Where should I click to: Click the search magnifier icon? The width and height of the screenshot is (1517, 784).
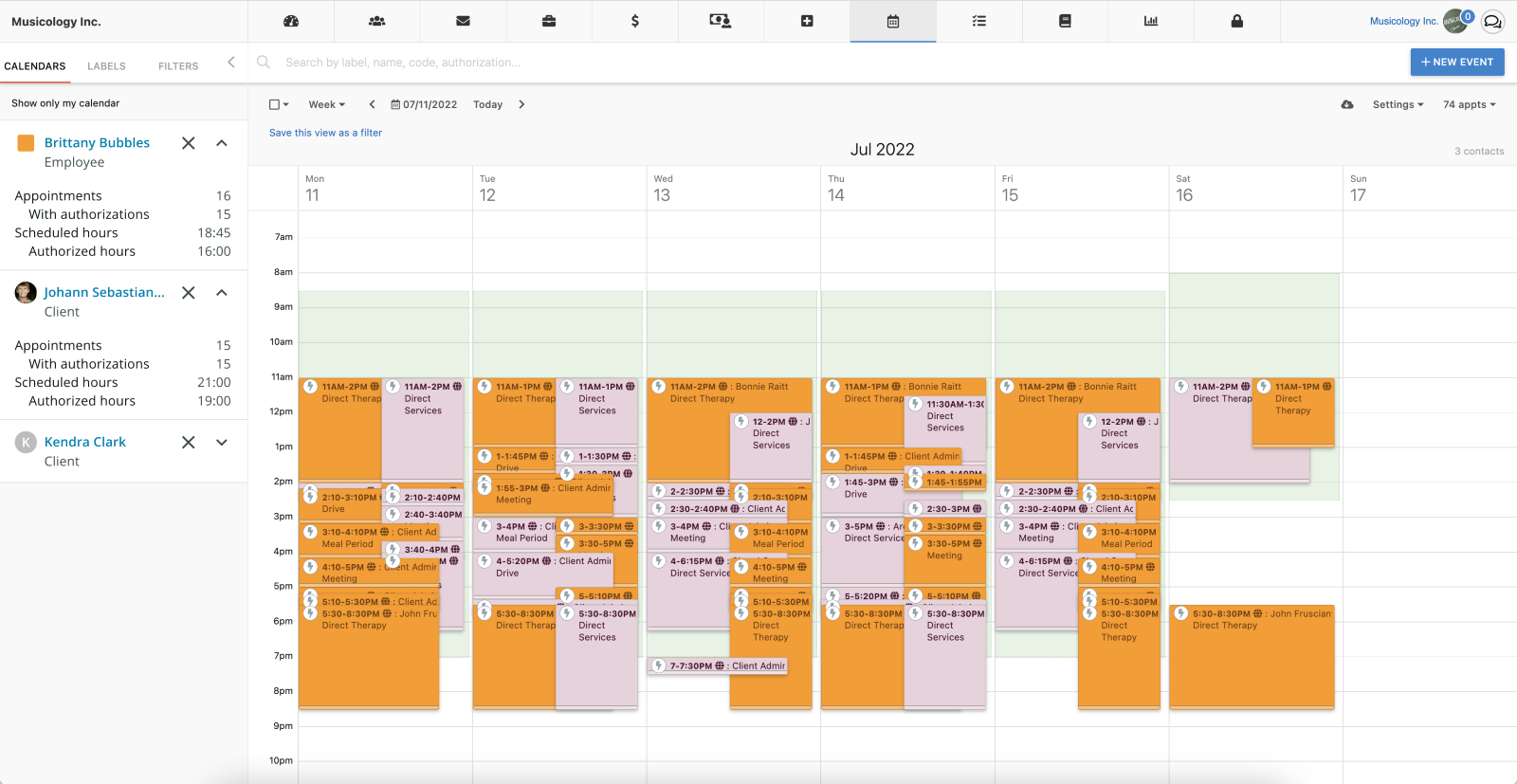pos(264,62)
